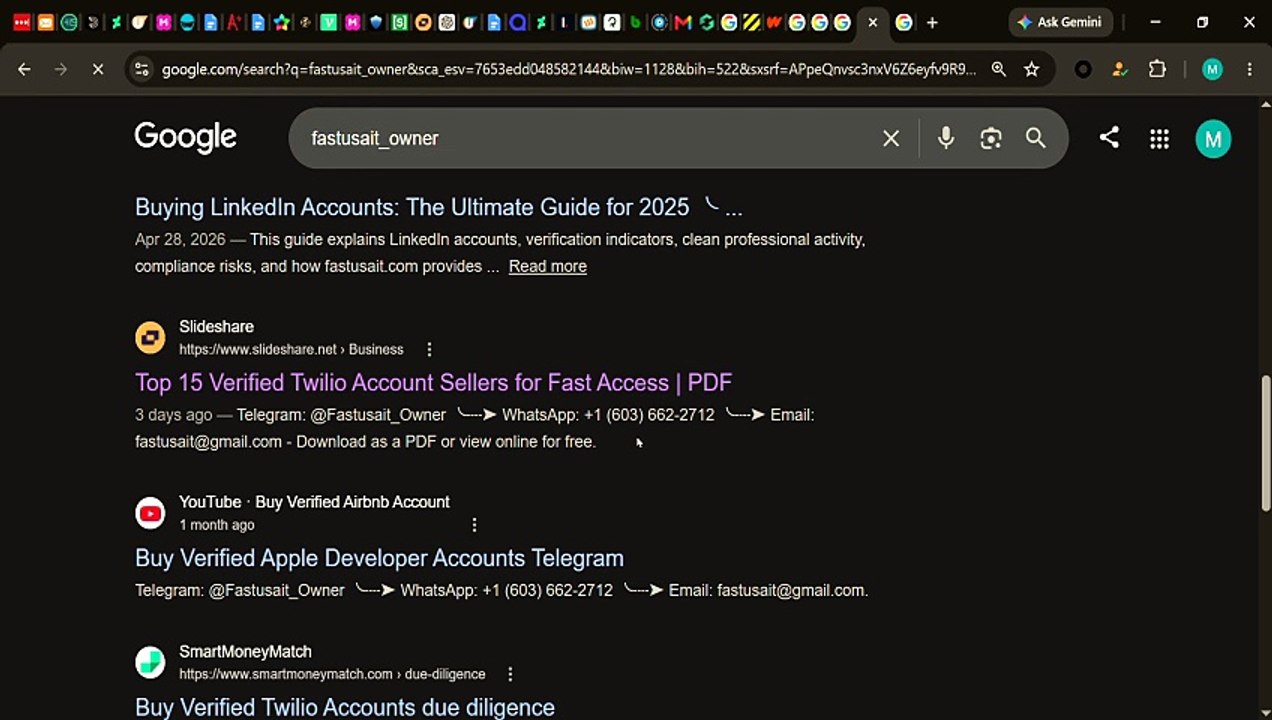Open Buy Verified Apple Developer Accounts Telegram
The height and width of the screenshot is (720, 1272).
tap(379, 558)
